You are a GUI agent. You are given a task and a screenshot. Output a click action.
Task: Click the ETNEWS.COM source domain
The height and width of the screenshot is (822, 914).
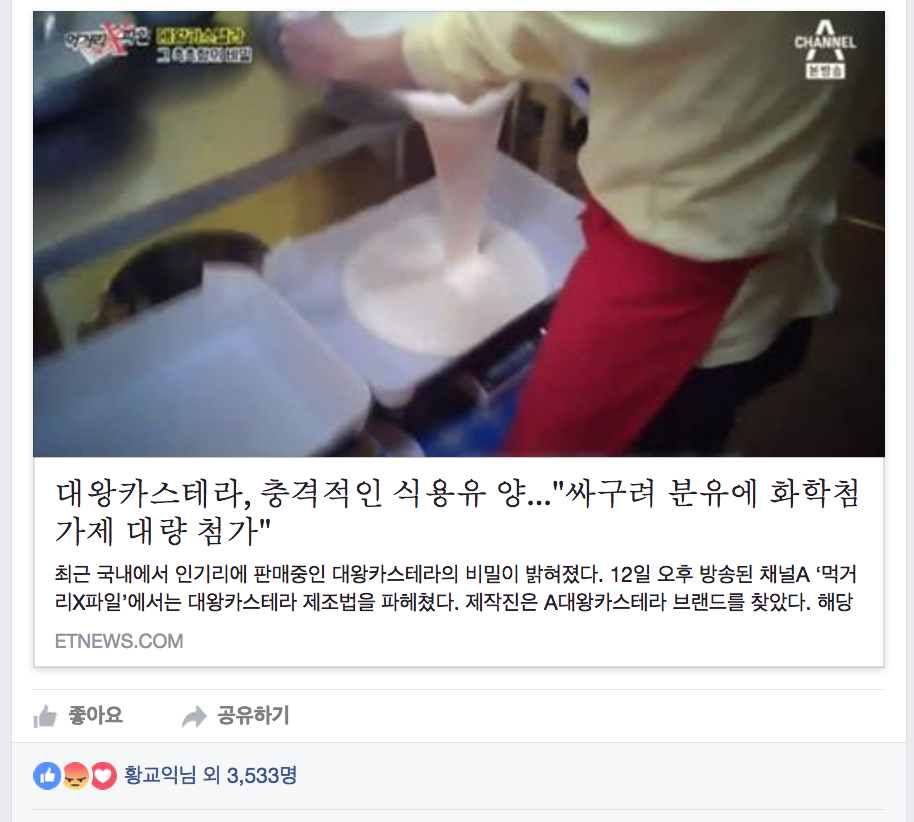tap(119, 641)
